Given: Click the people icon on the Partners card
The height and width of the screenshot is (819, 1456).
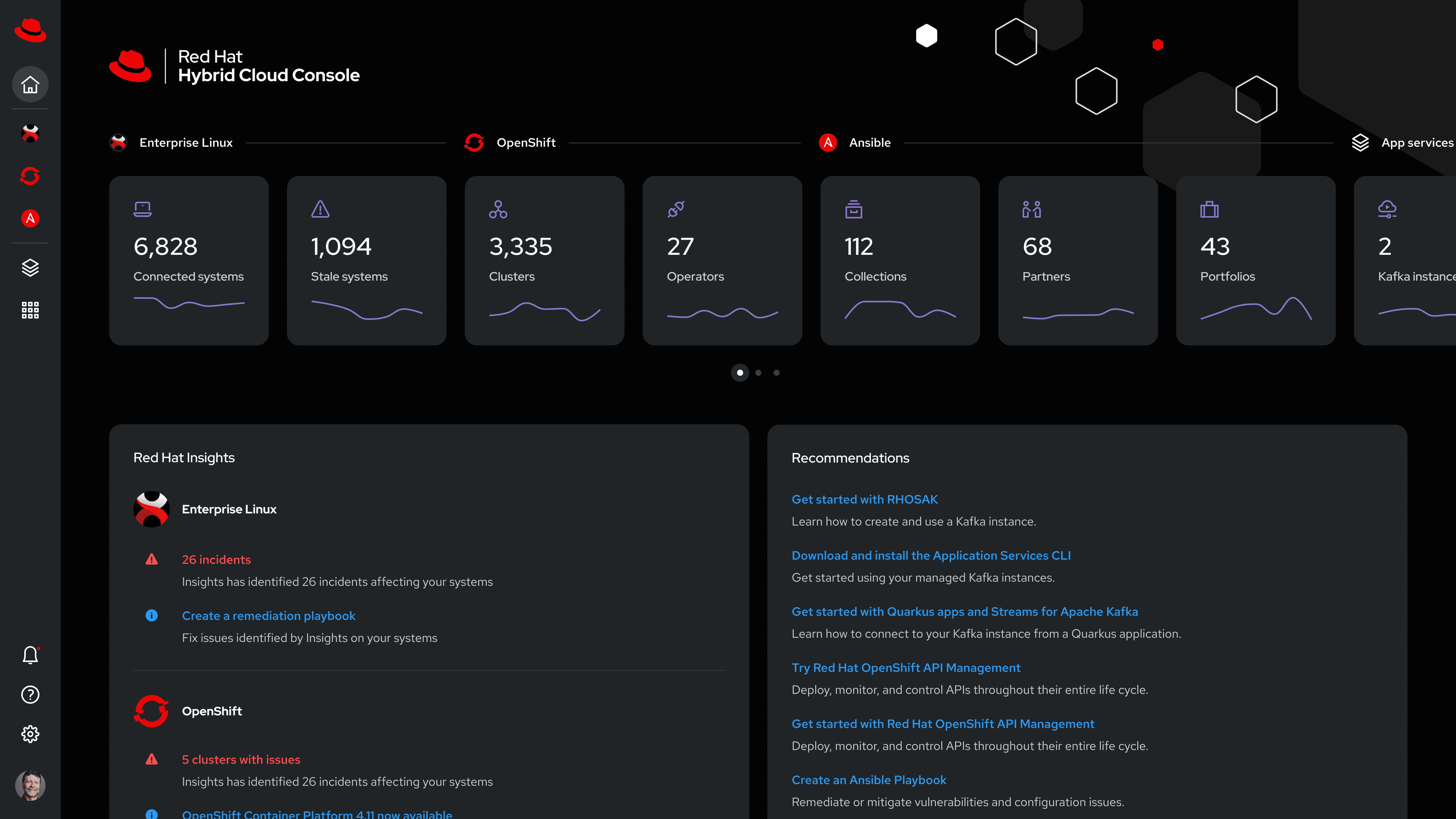Looking at the screenshot, I should (1031, 209).
